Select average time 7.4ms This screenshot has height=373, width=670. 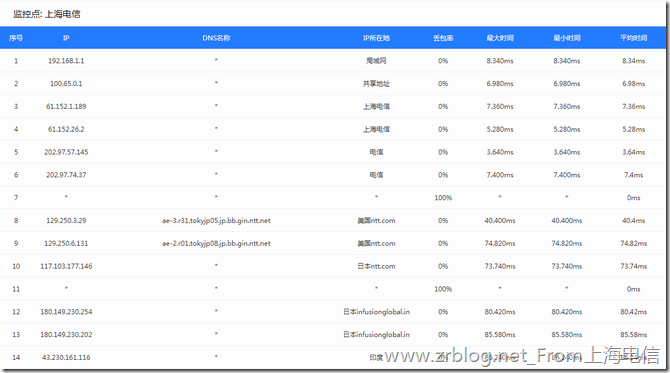(634, 175)
